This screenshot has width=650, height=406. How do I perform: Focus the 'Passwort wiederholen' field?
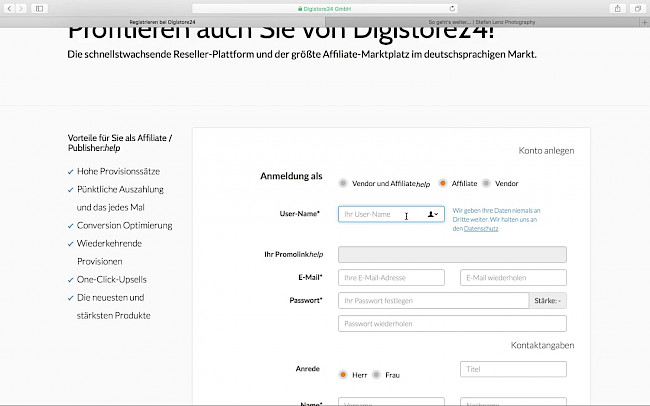point(452,323)
